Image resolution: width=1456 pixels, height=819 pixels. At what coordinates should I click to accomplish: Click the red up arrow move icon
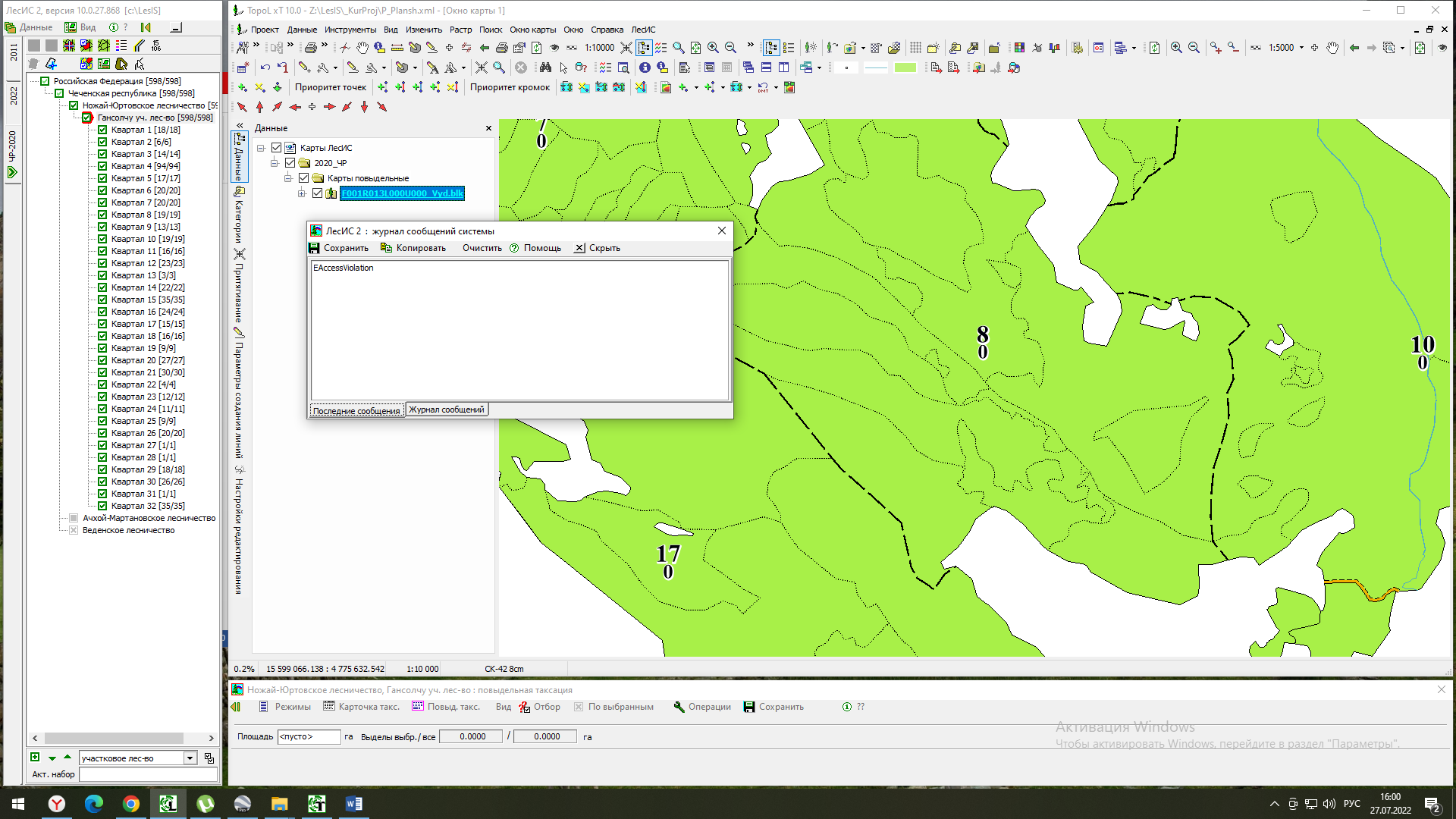click(259, 107)
